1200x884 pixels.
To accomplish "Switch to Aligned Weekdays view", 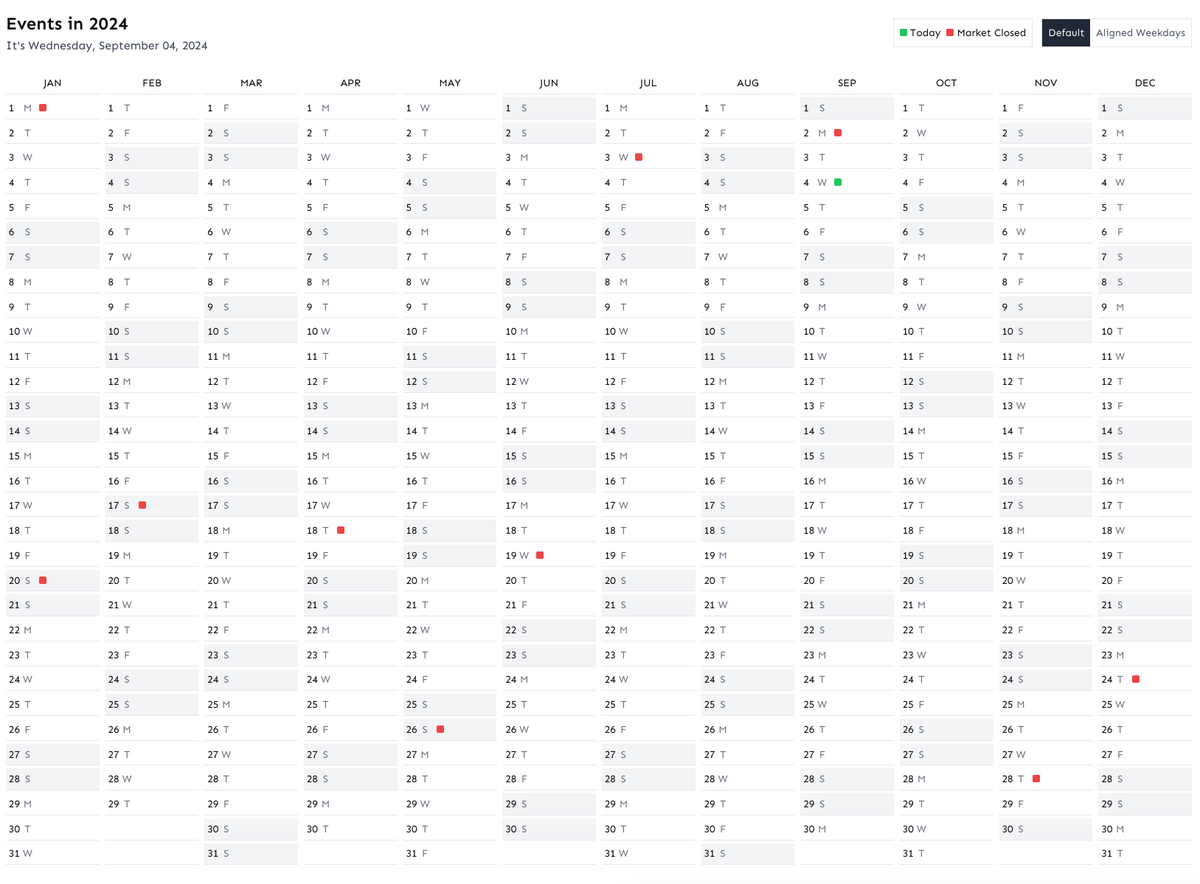I will (x=1140, y=33).
